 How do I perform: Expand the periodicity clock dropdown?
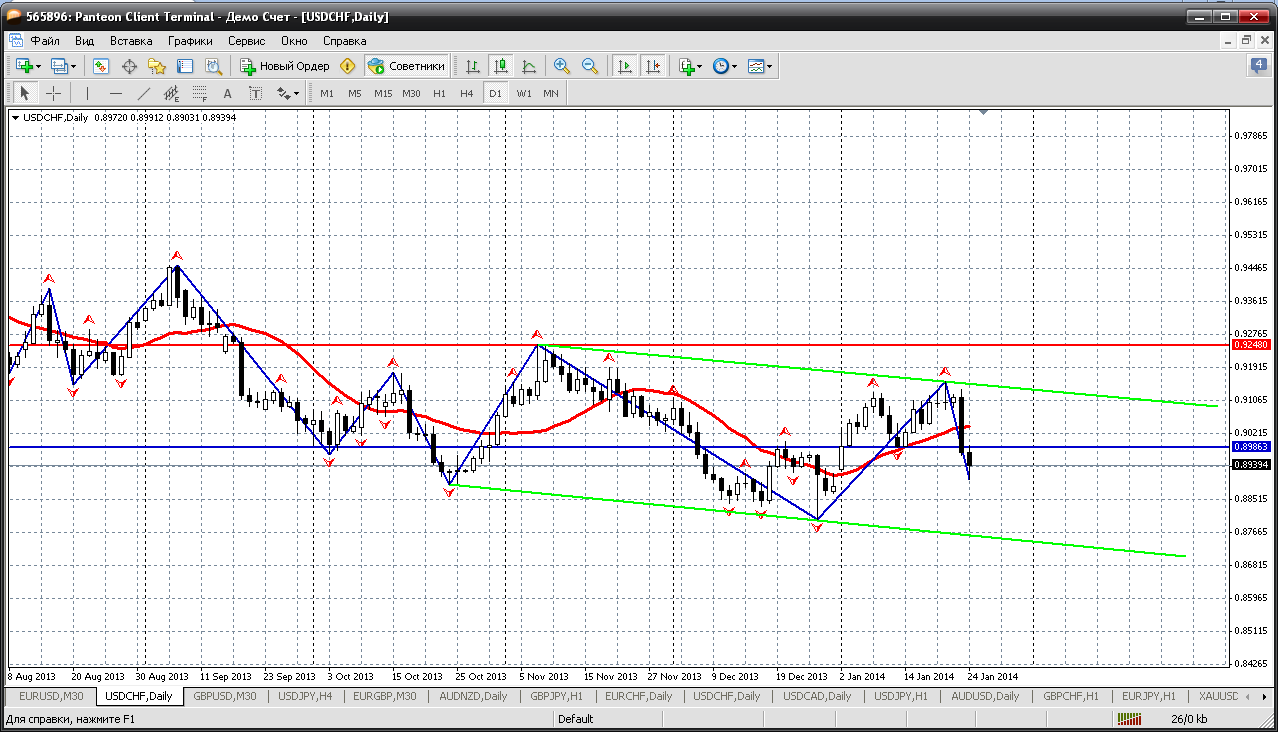click(x=725, y=66)
